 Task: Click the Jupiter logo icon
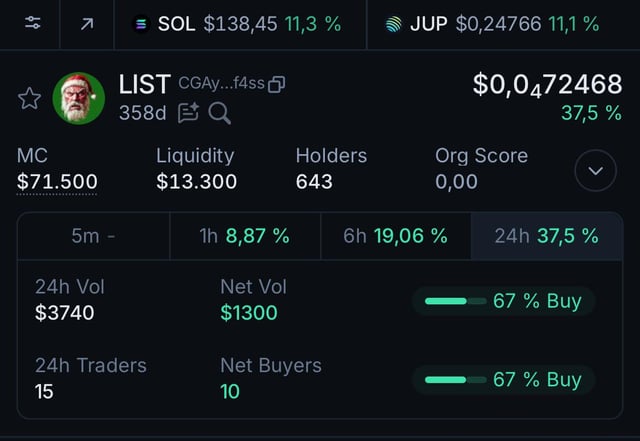click(x=394, y=24)
